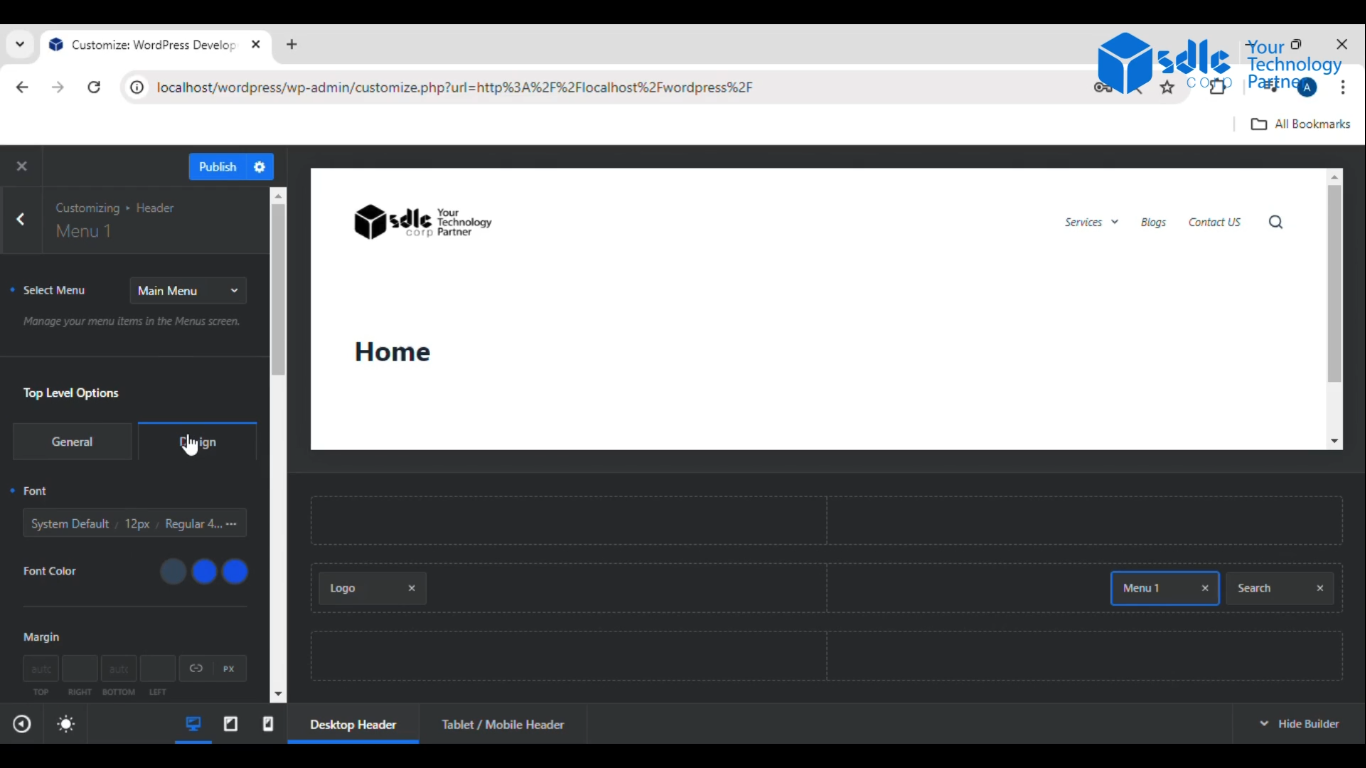Viewport: 1366px width, 768px height.
Task: Expand the Services submenu chevron
Action: (x=1114, y=222)
